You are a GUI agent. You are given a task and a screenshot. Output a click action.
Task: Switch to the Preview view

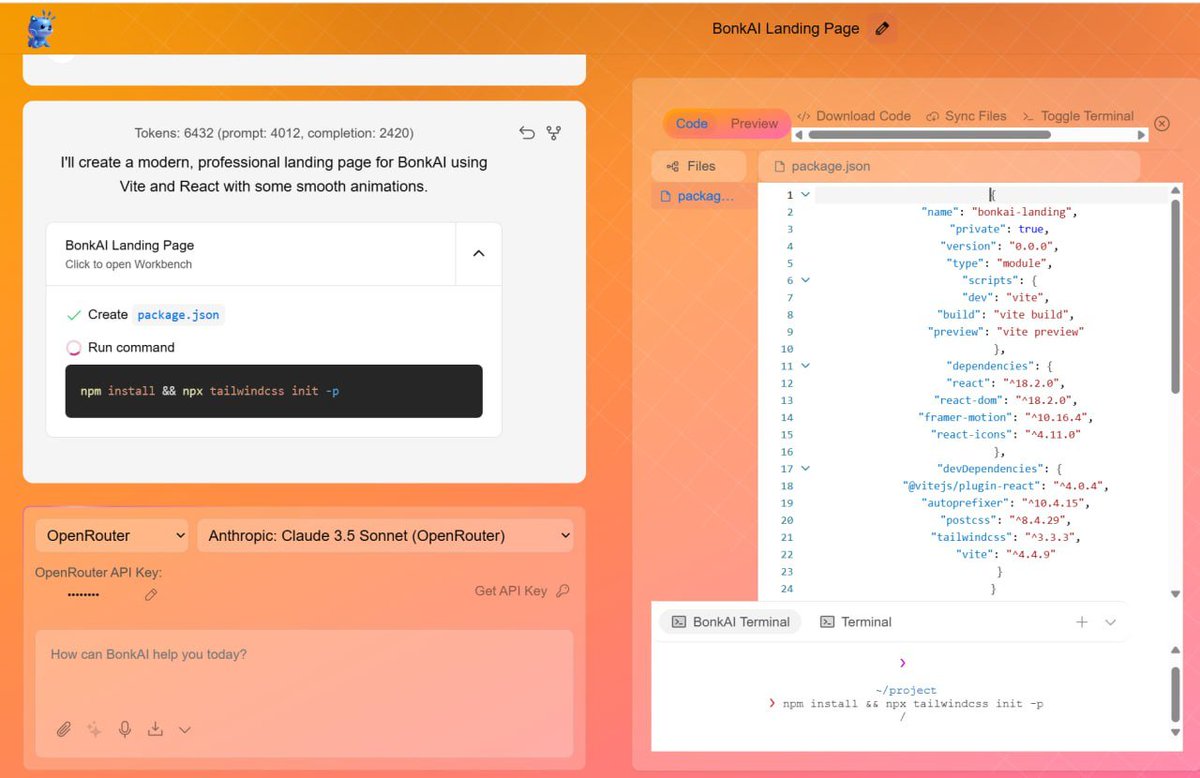click(754, 124)
